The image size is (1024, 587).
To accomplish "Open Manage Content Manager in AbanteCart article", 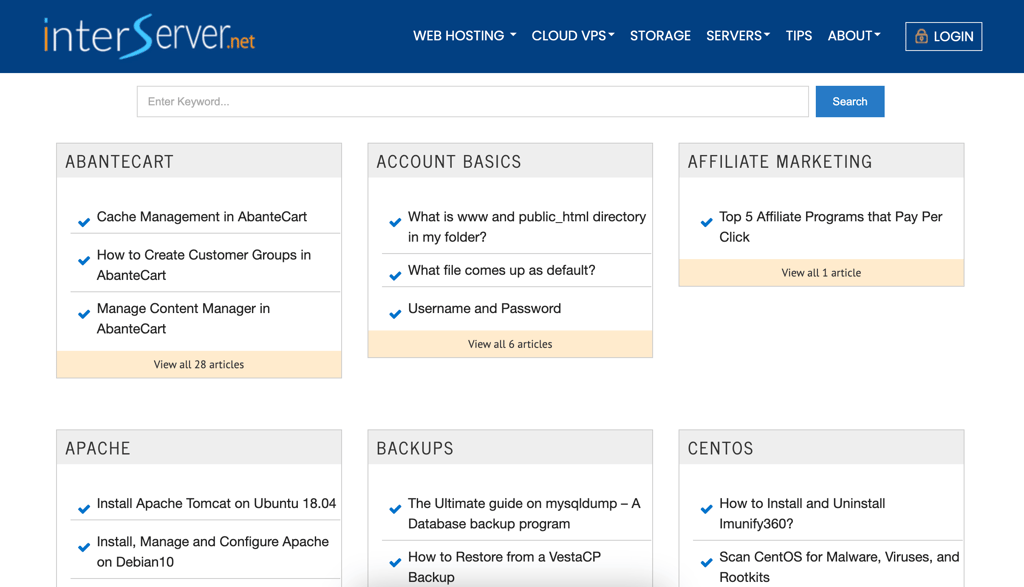I will pos(183,319).
